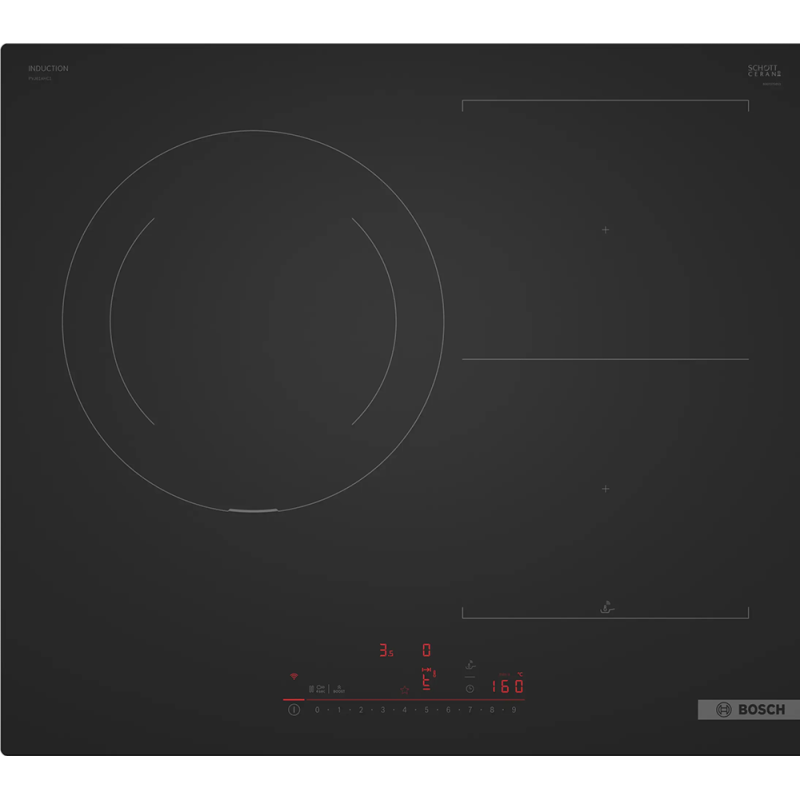Set power level 3 on the slider
Image resolution: width=800 pixels, height=800 pixels.
(x=383, y=710)
